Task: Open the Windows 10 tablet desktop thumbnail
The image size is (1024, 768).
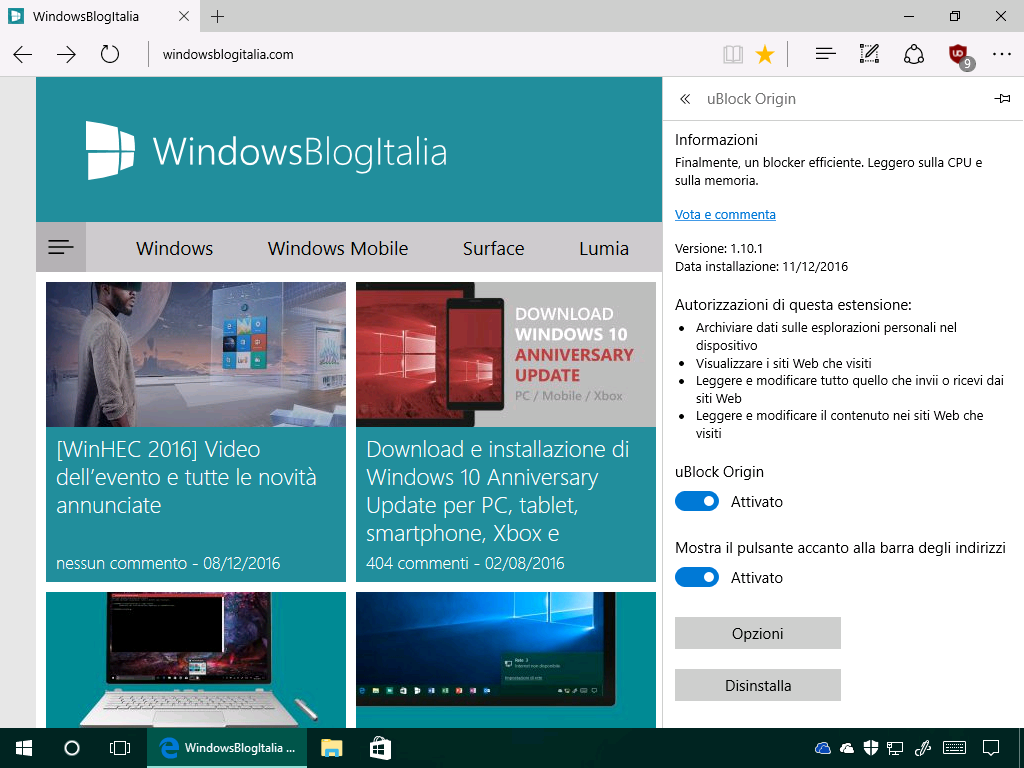Action: [505, 660]
